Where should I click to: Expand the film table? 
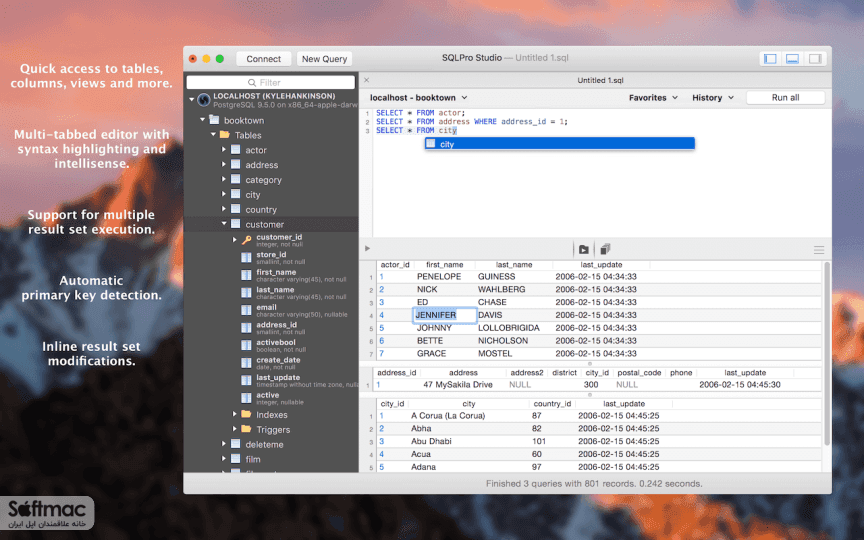pos(224,458)
